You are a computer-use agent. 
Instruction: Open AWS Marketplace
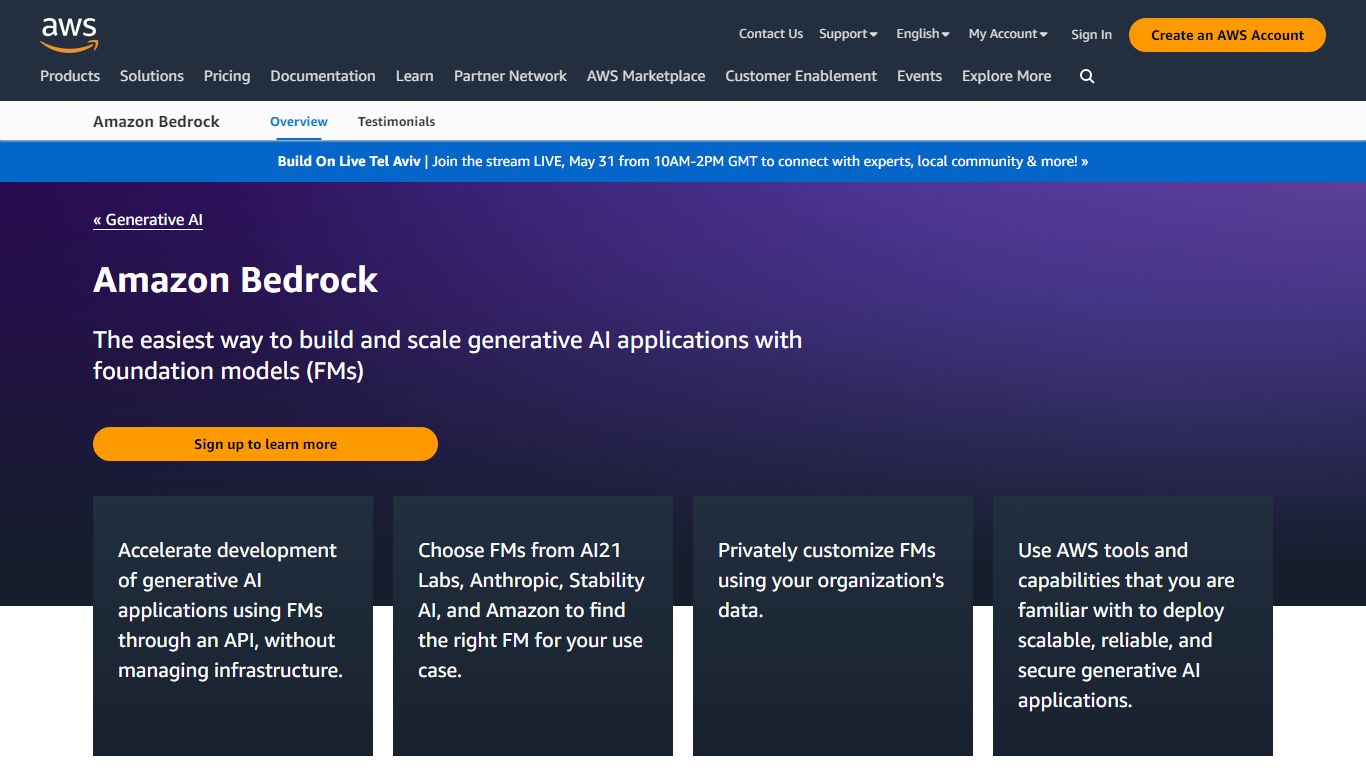click(x=645, y=76)
